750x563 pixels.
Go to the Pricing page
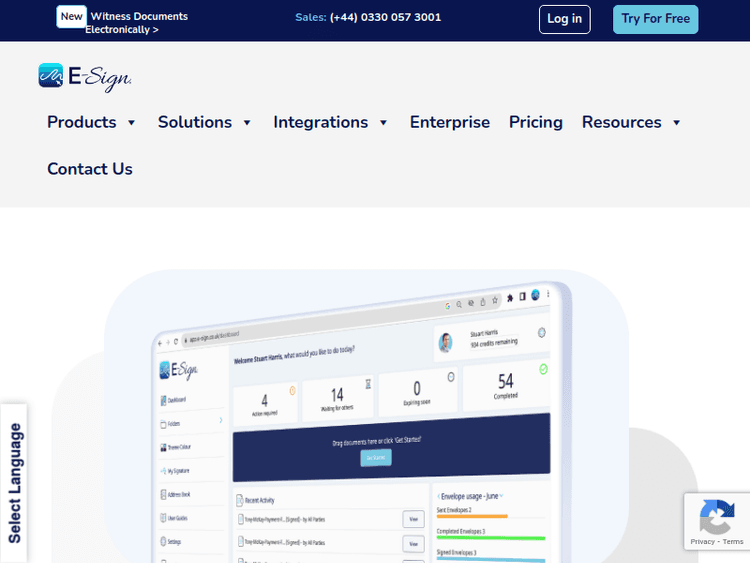[x=535, y=122]
